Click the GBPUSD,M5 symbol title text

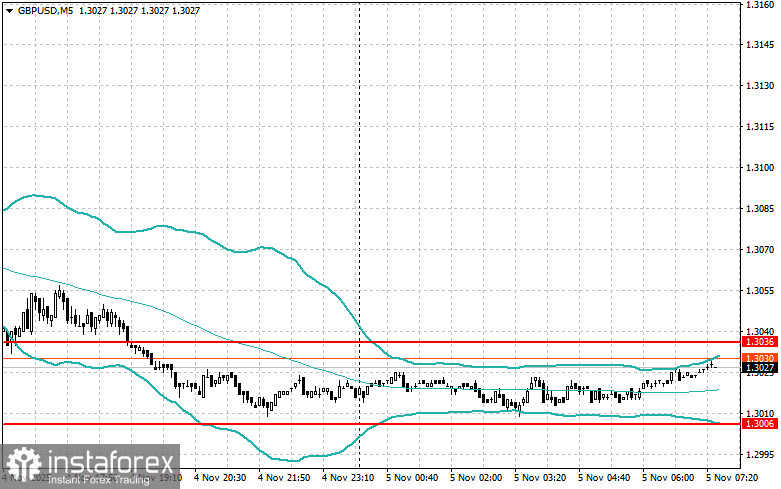click(45, 10)
